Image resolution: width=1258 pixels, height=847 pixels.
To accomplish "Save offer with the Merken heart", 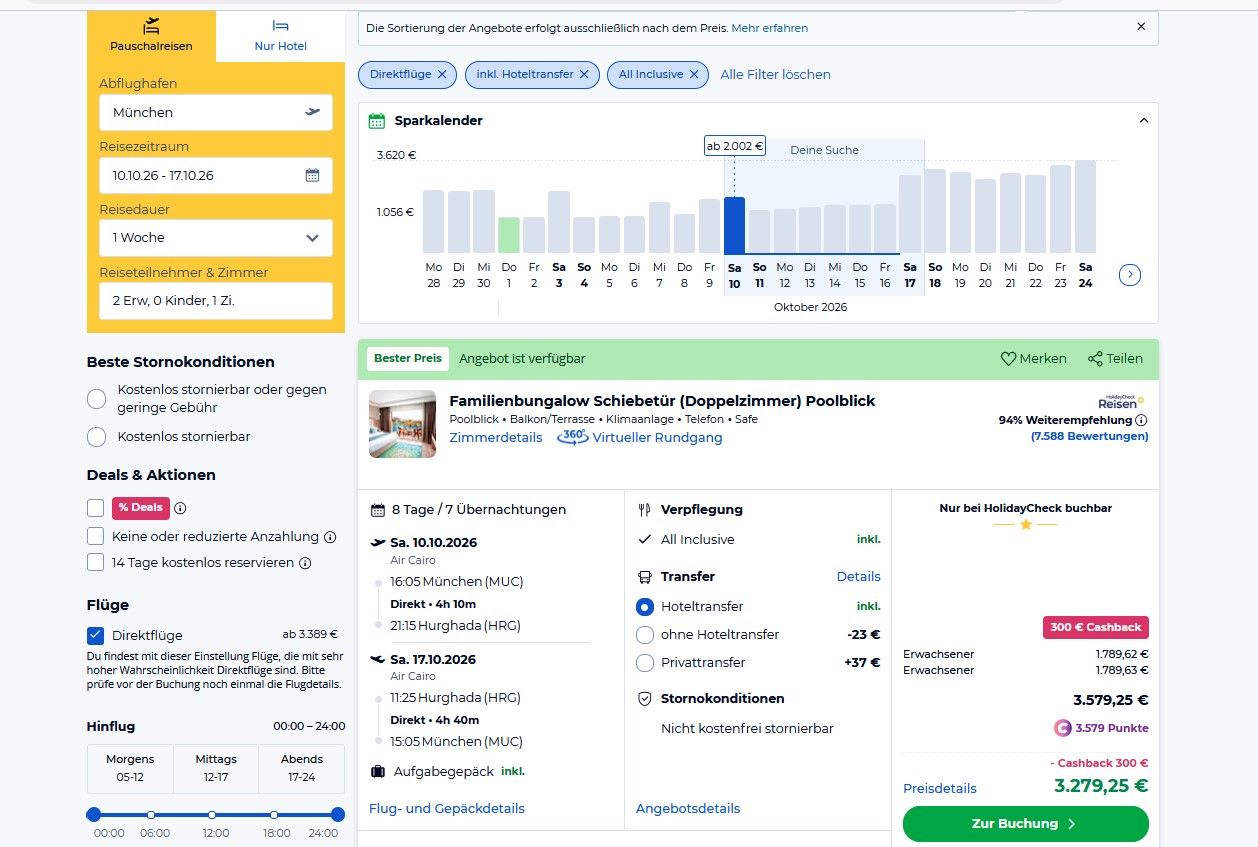I will (x=1034, y=359).
